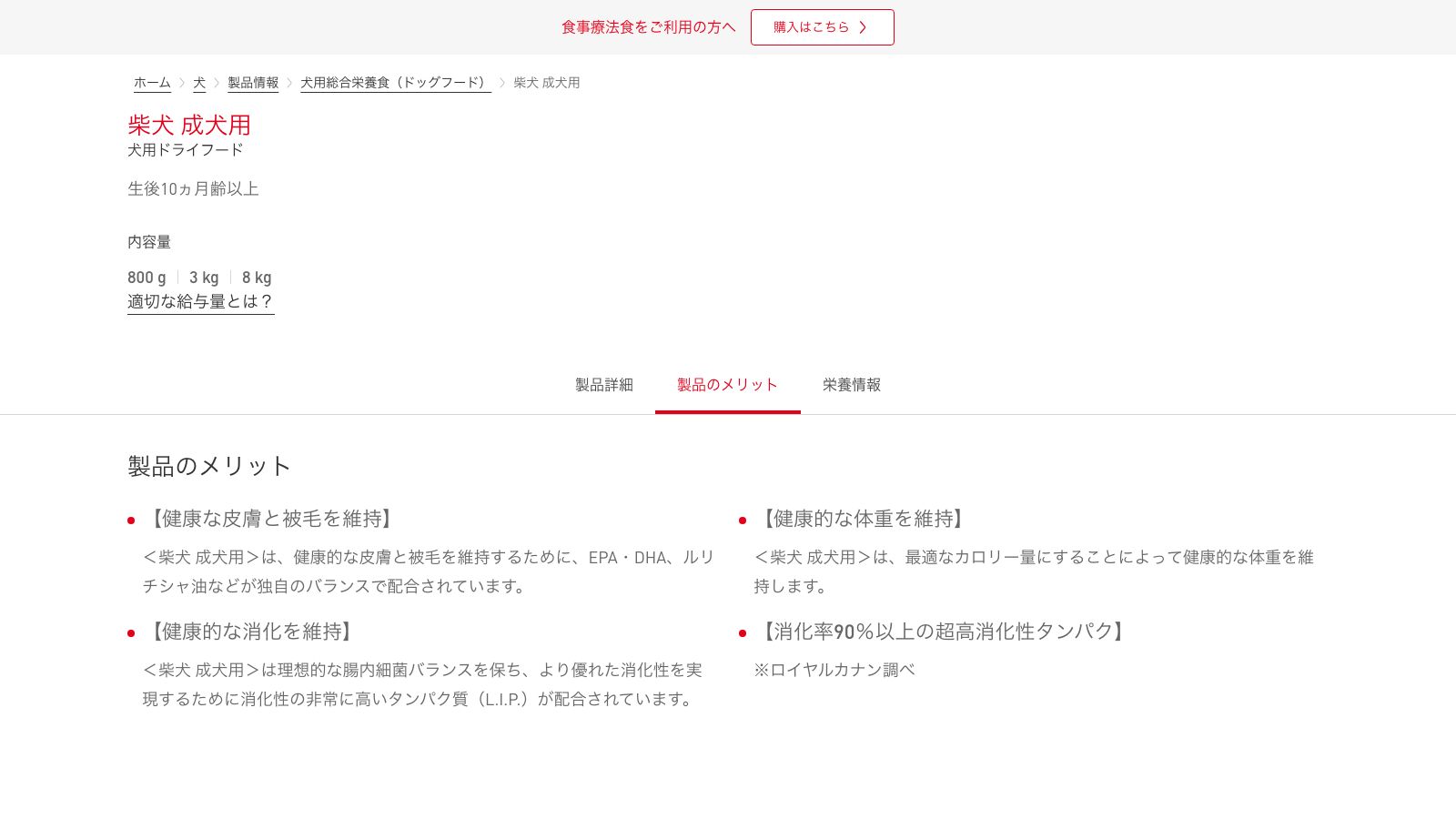Select the 3 kg size option
This screenshot has height=819, width=1456.
[x=204, y=278]
